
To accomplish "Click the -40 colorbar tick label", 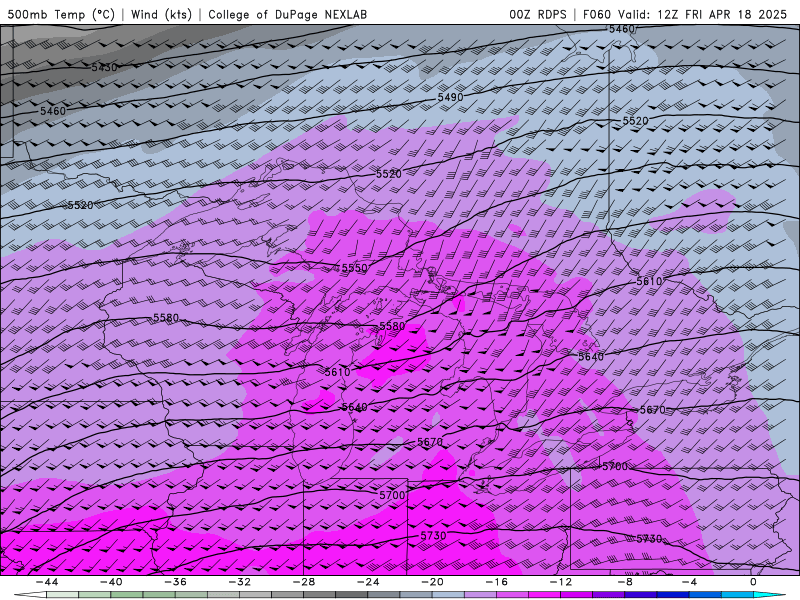I will click(x=111, y=582).
